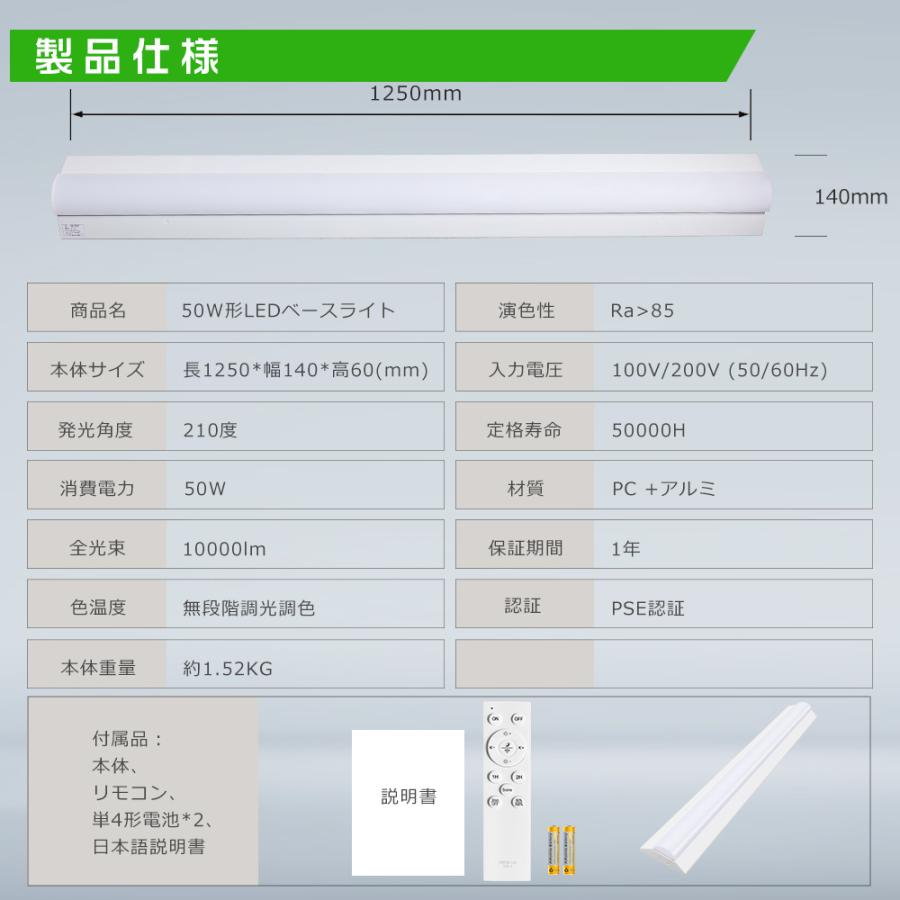This screenshot has height=900, width=900.
Task: Click the PSE認証 value
Action: click(647, 608)
